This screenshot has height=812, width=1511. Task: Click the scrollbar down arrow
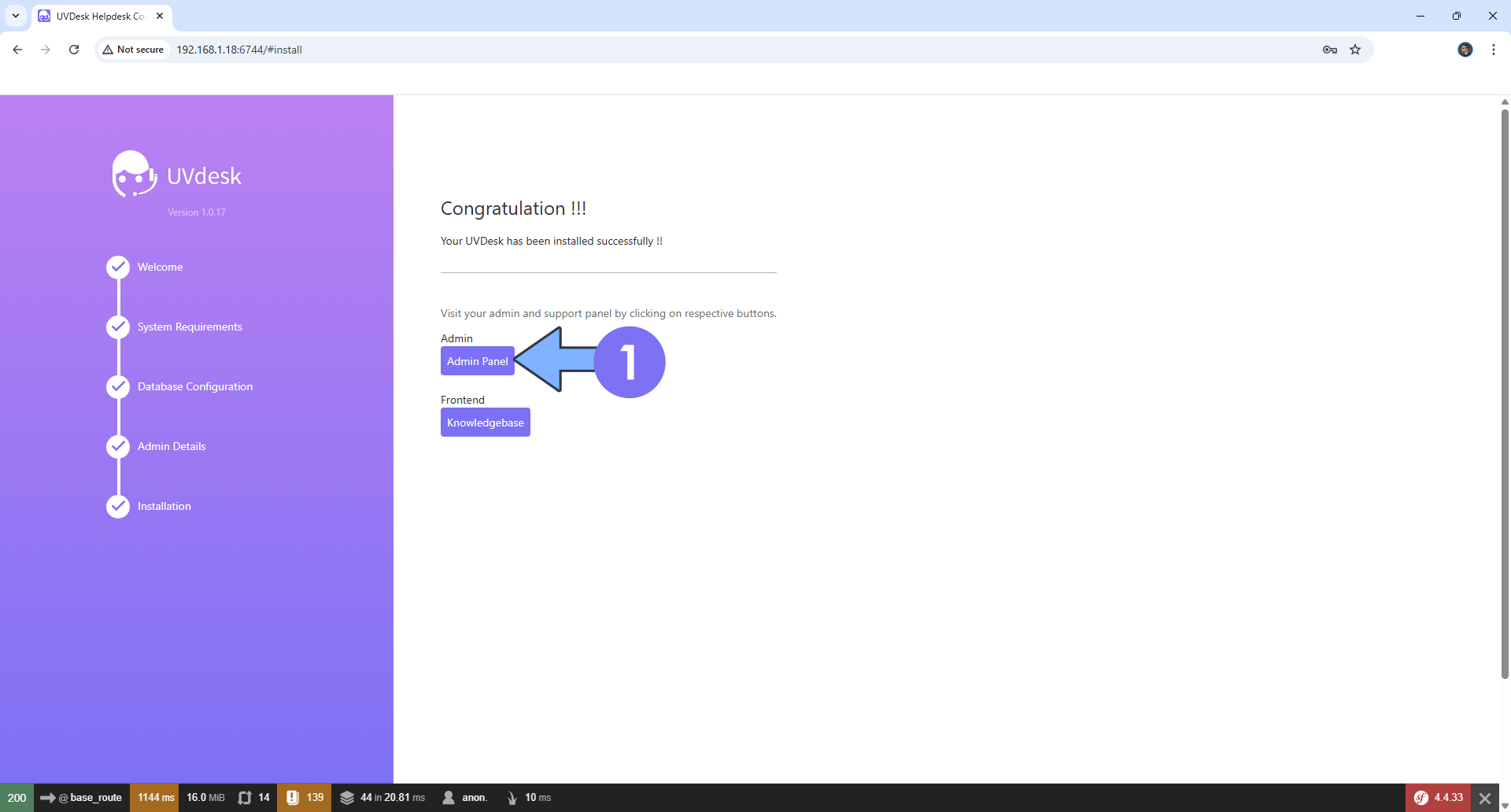1505,806
